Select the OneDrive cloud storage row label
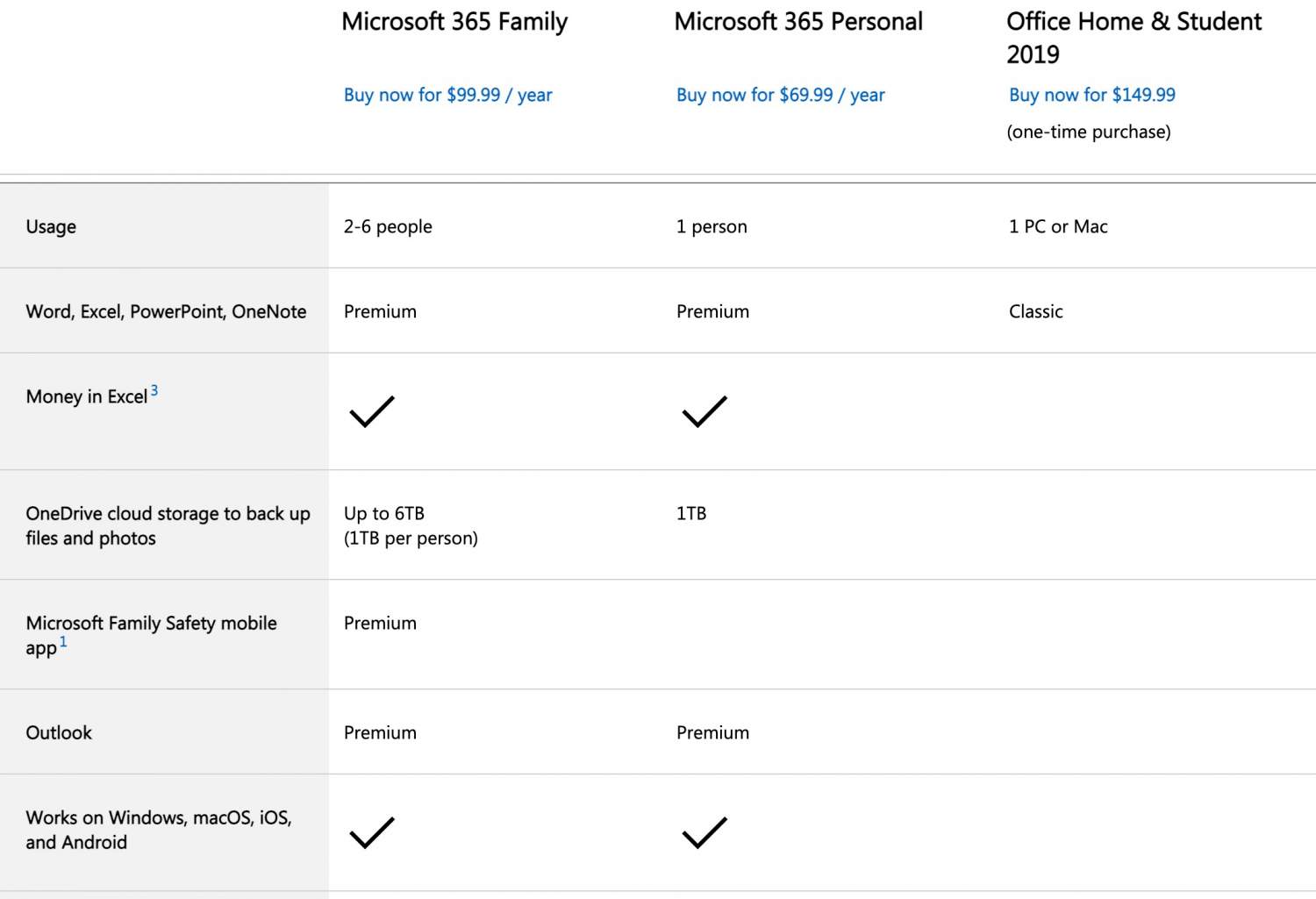The image size is (1316, 899). click(168, 525)
